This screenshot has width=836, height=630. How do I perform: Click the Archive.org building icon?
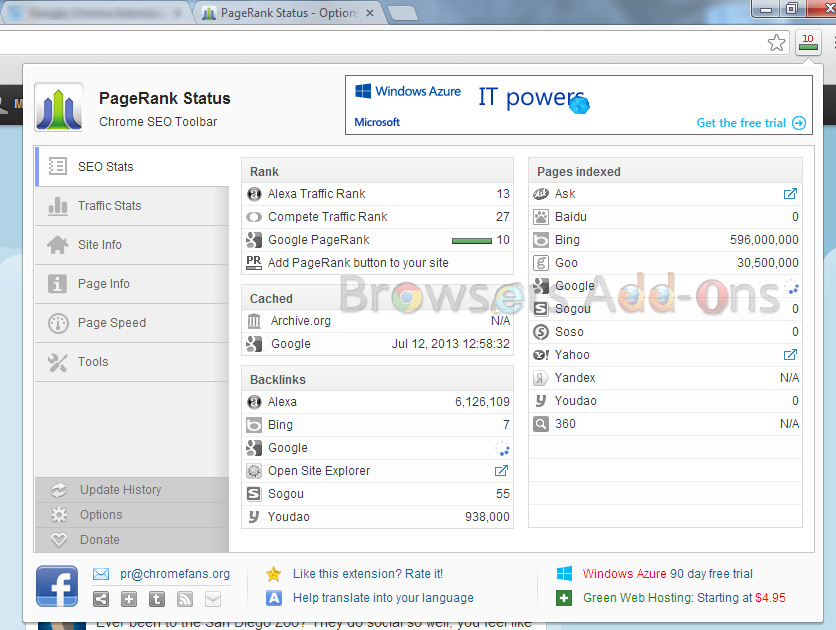point(254,321)
